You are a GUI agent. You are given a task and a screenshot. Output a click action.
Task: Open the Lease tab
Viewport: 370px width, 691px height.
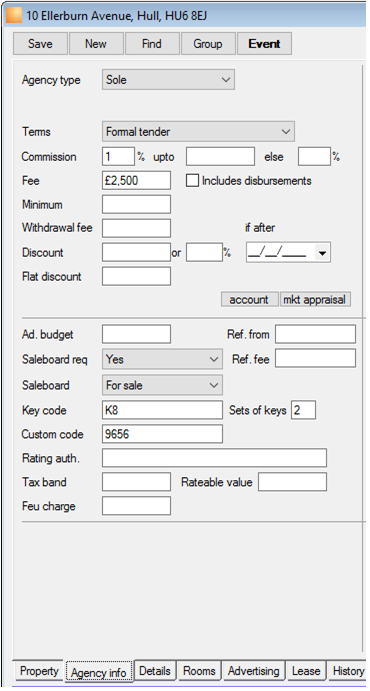coord(306,671)
